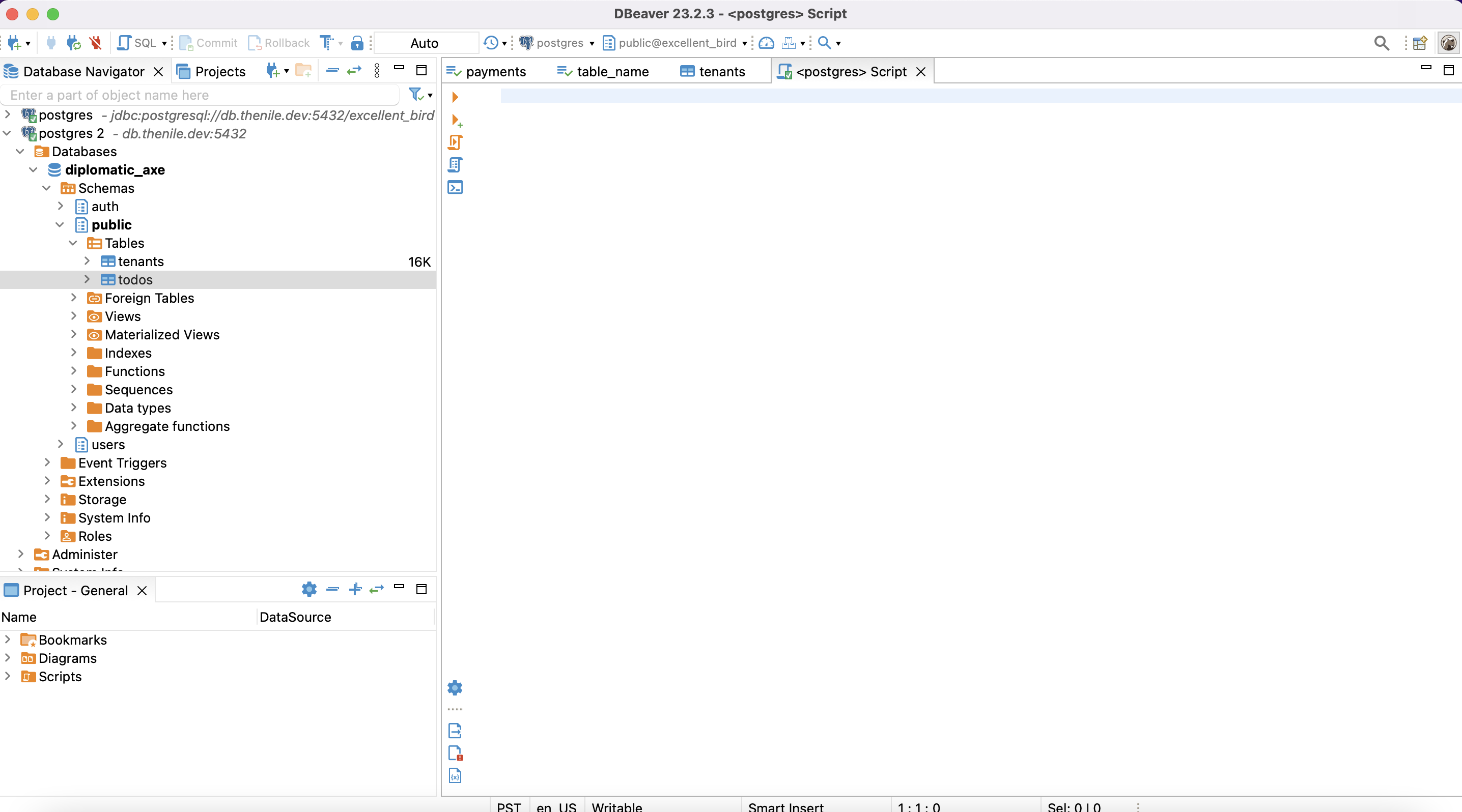This screenshot has height=812, width=1462.
Task: Click the Show SQL terminal console icon
Action: pos(455,188)
